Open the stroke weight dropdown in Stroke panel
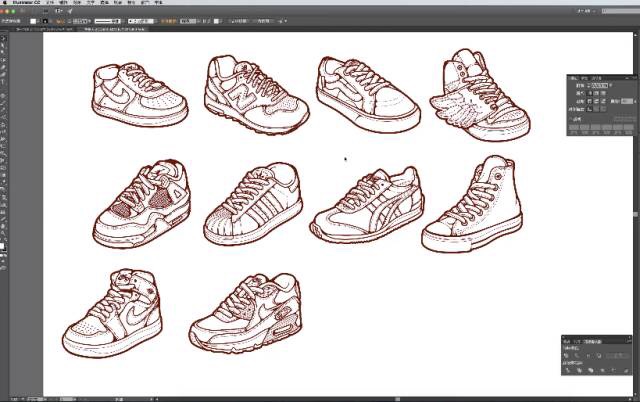Image resolution: width=640 pixels, height=402 pixels. coord(611,85)
